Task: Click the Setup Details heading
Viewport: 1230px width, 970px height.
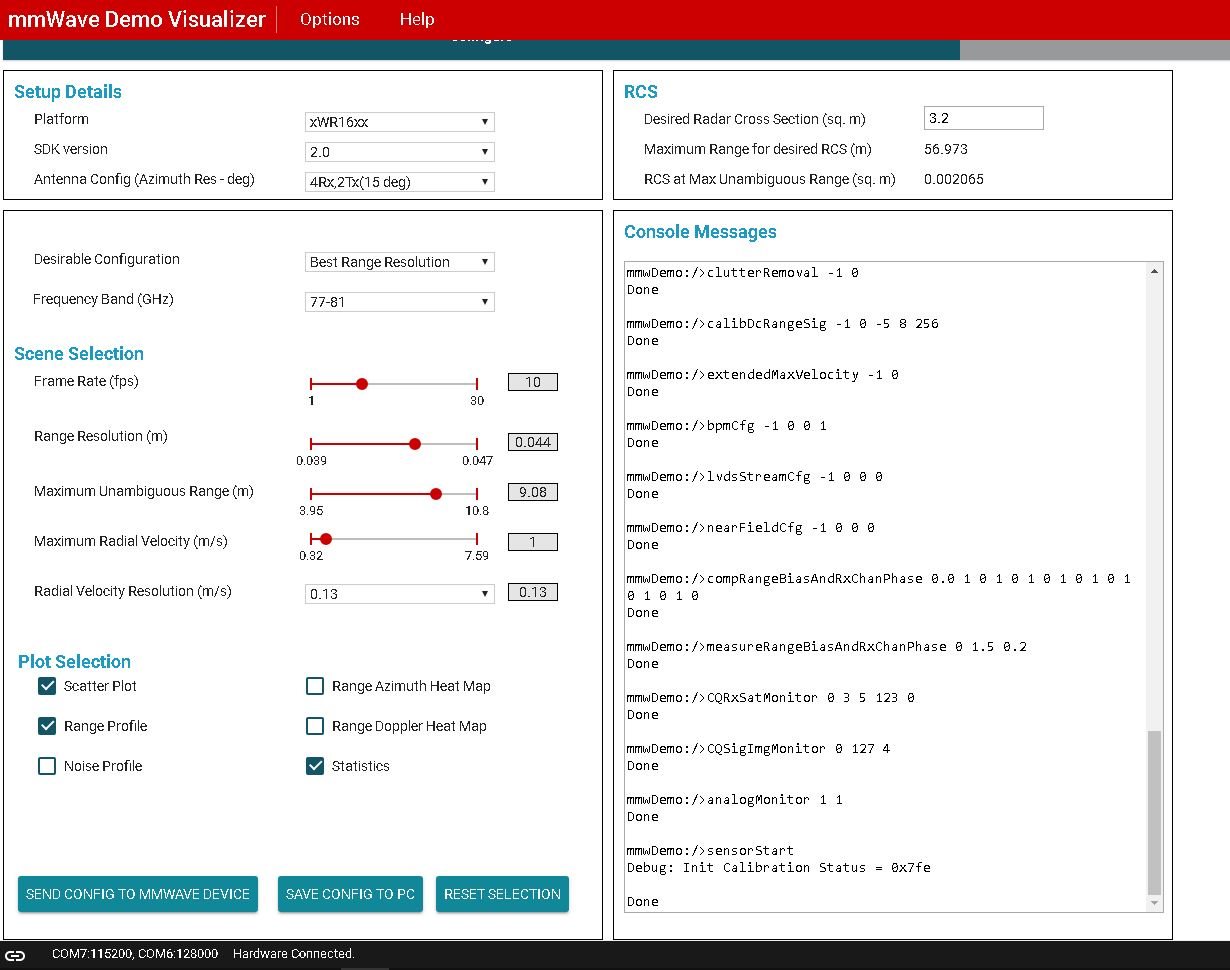Action: 68,92
